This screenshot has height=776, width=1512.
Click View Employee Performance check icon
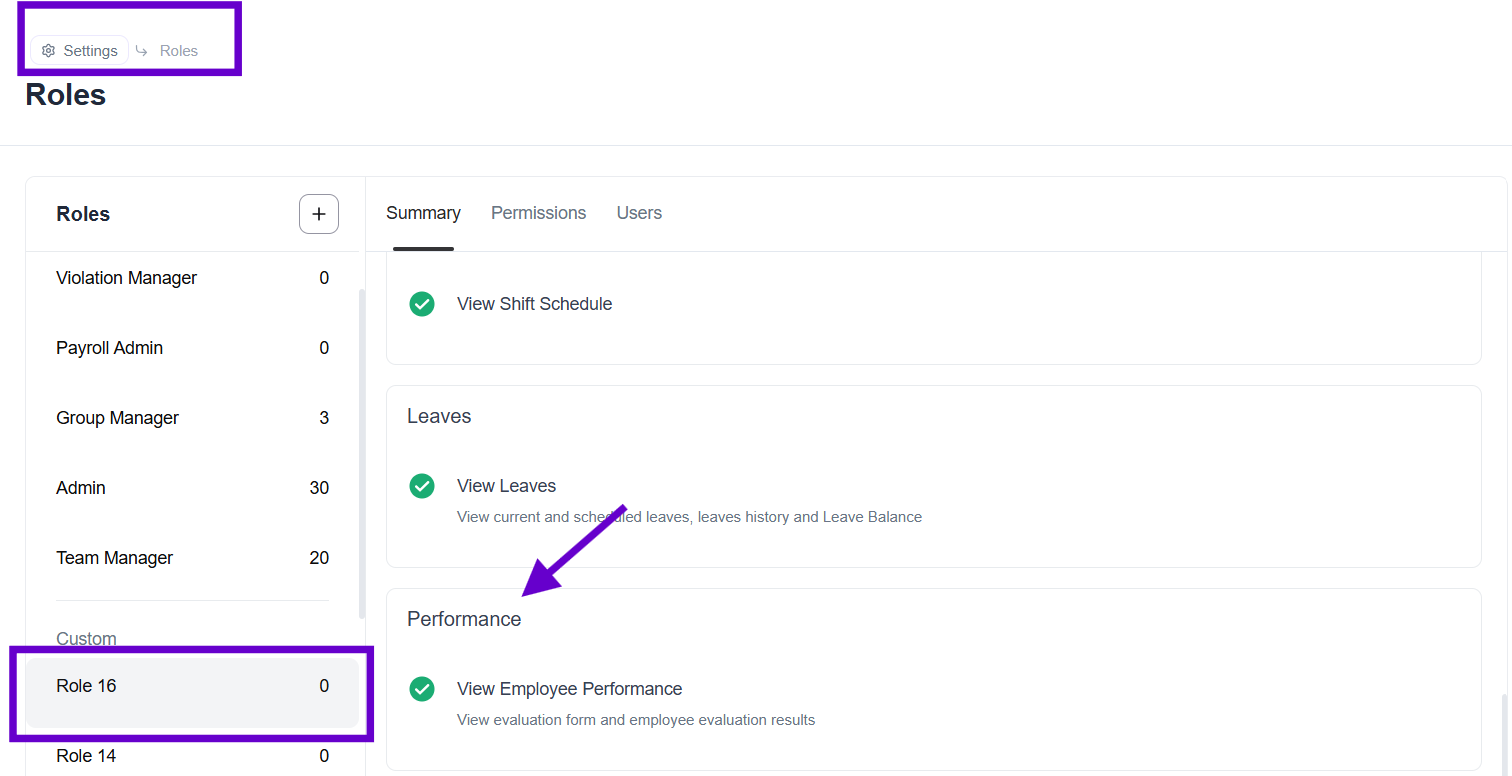[422, 689]
